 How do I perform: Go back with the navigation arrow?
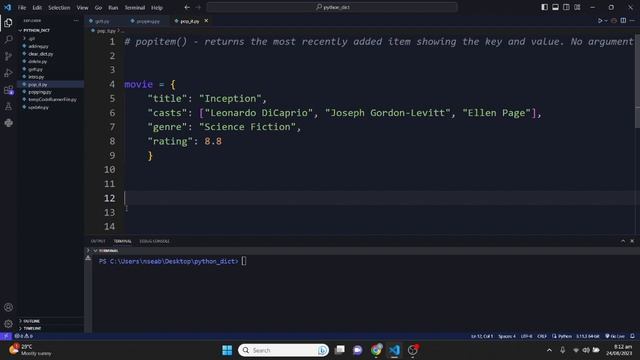(187, 7)
